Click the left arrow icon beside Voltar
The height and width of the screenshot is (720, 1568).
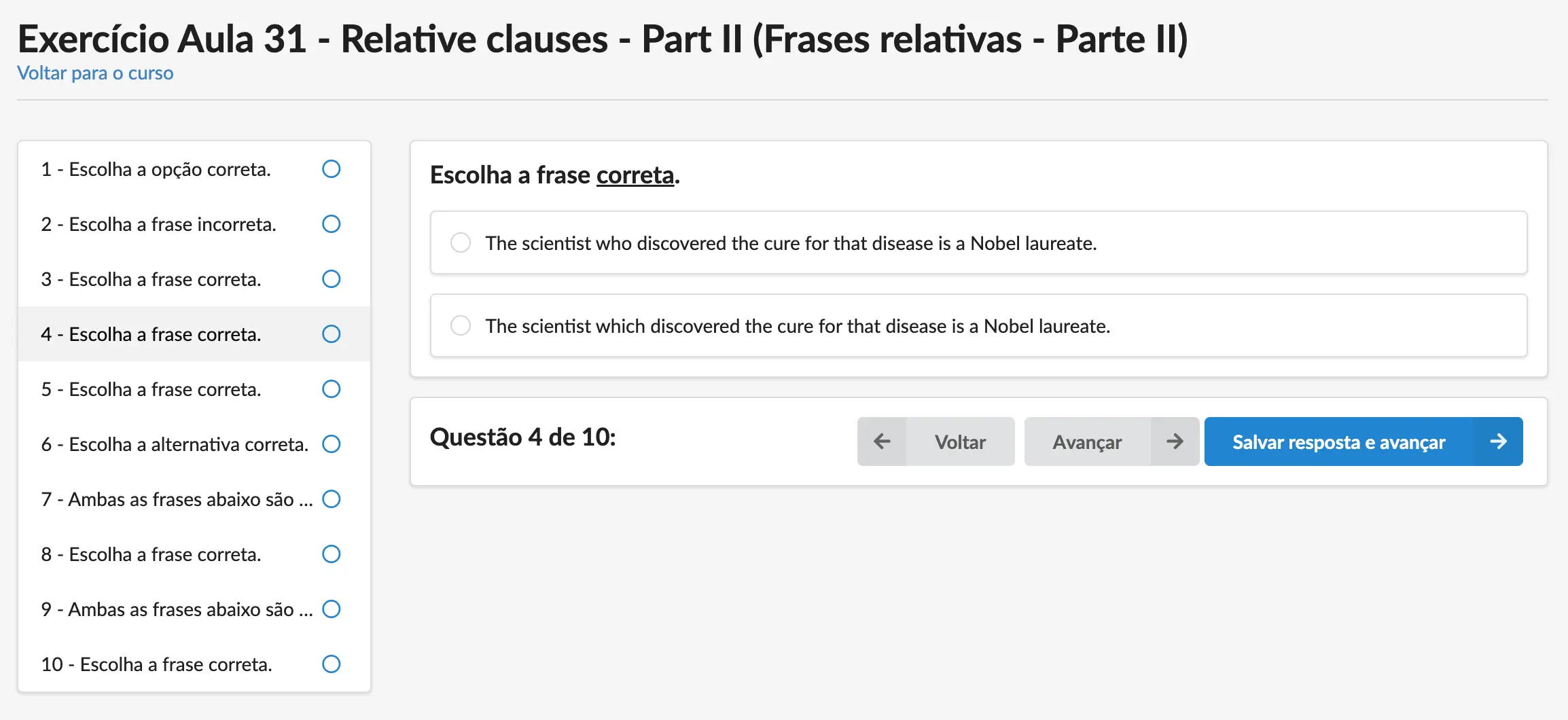pyautogui.click(x=882, y=442)
